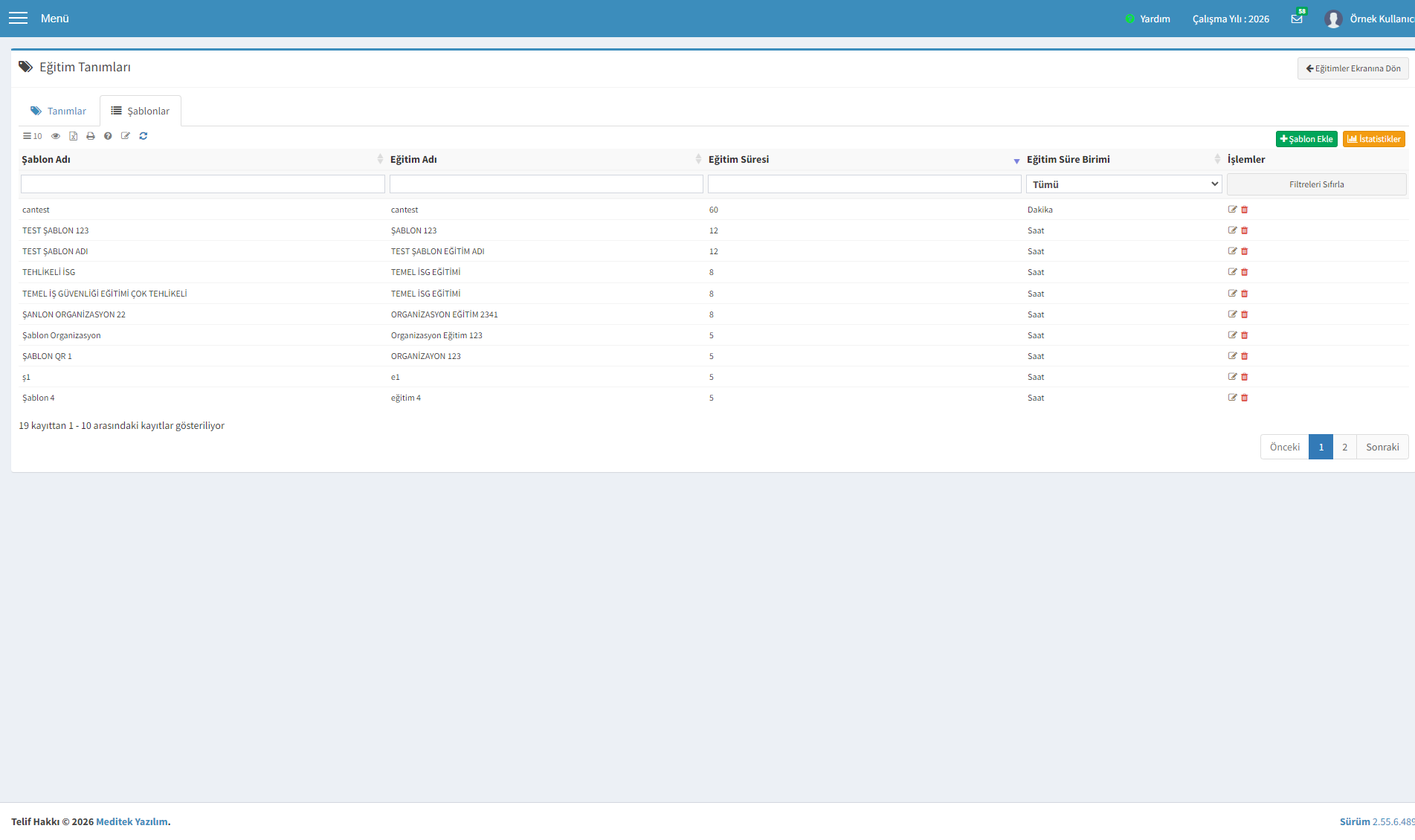Open the hamburger Menü icon
The width and height of the screenshot is (1415, 840).
[x=18, y=19]
